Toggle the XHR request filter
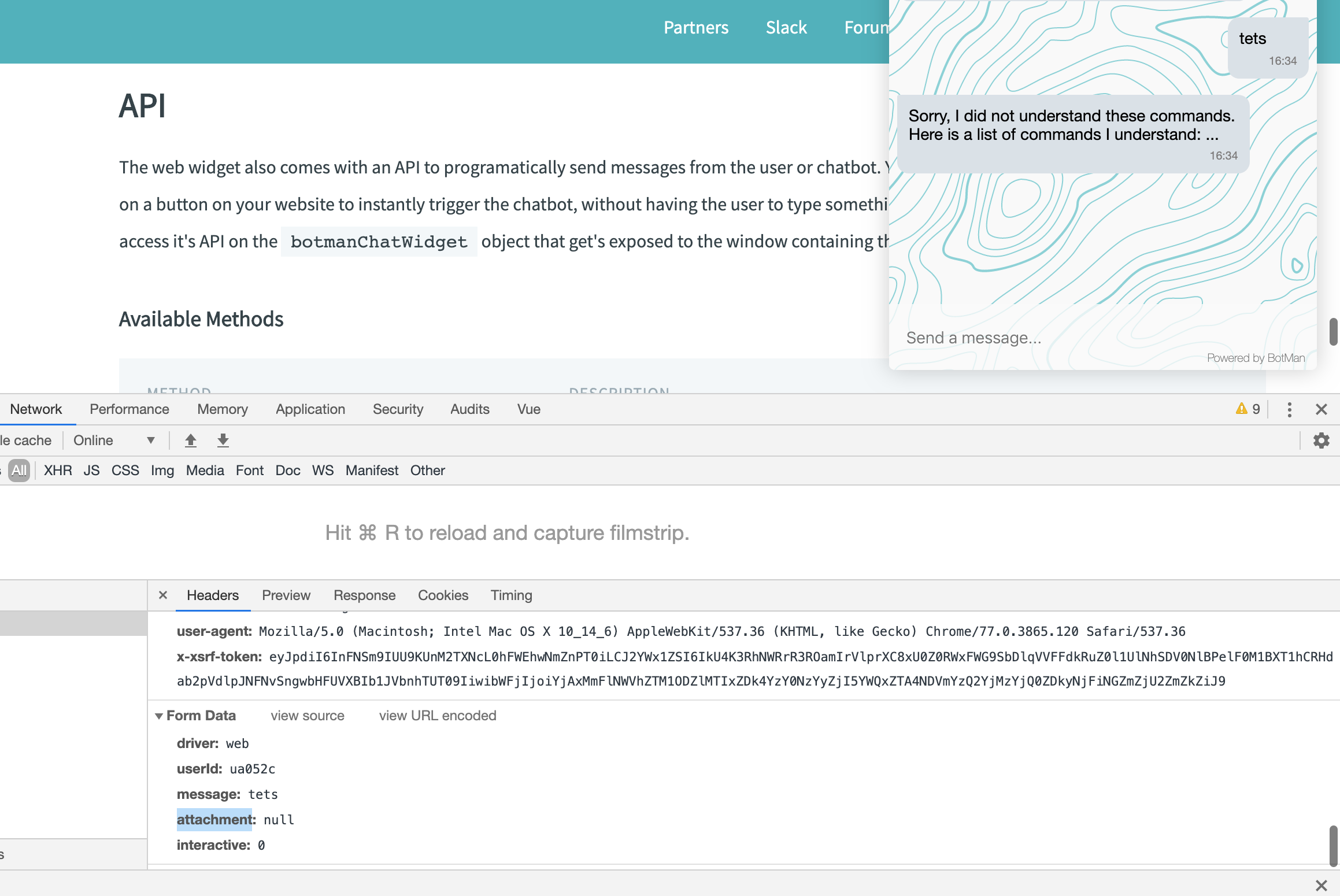The height and width of the screenshot is (896, 1340). tap(58, 471)
